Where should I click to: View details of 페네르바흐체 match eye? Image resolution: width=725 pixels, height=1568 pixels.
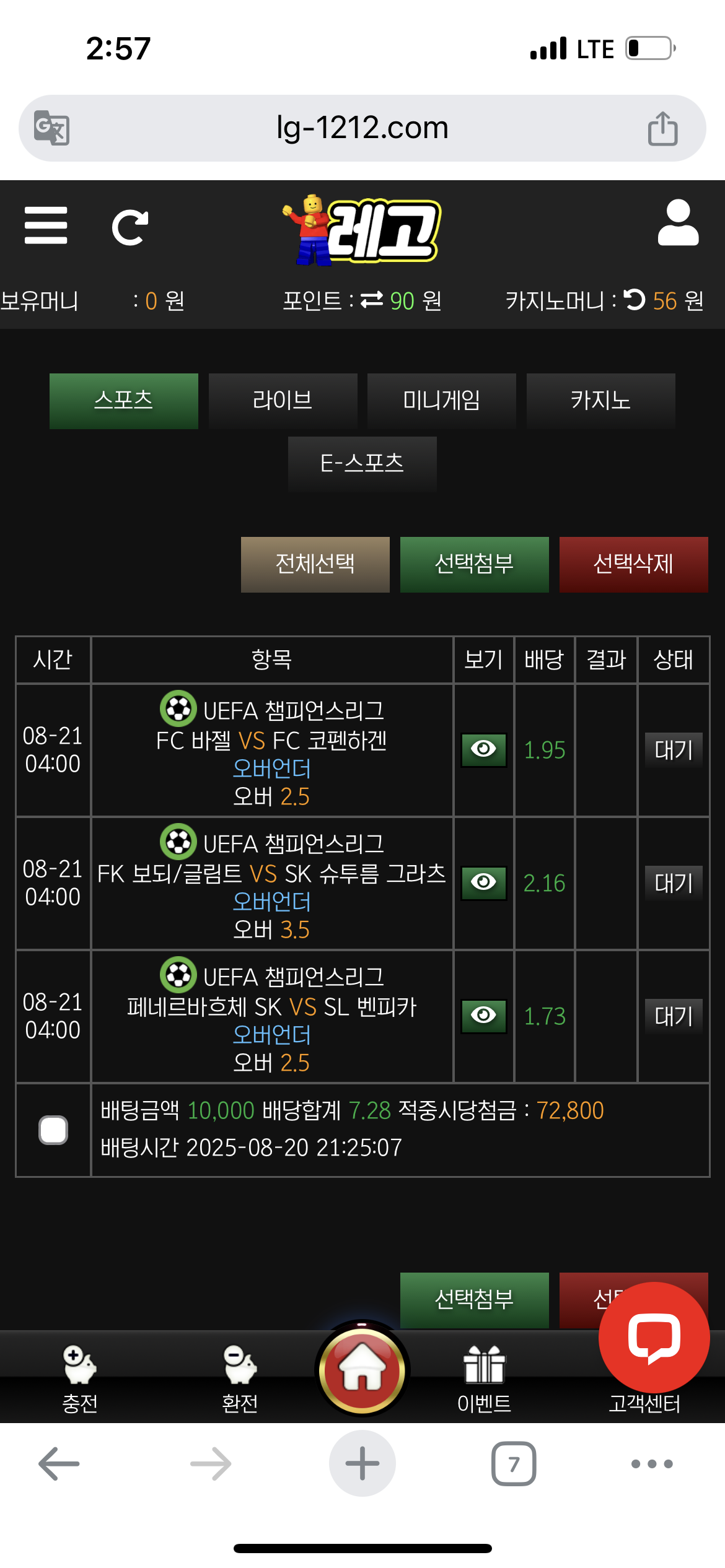click(484, 1016)
